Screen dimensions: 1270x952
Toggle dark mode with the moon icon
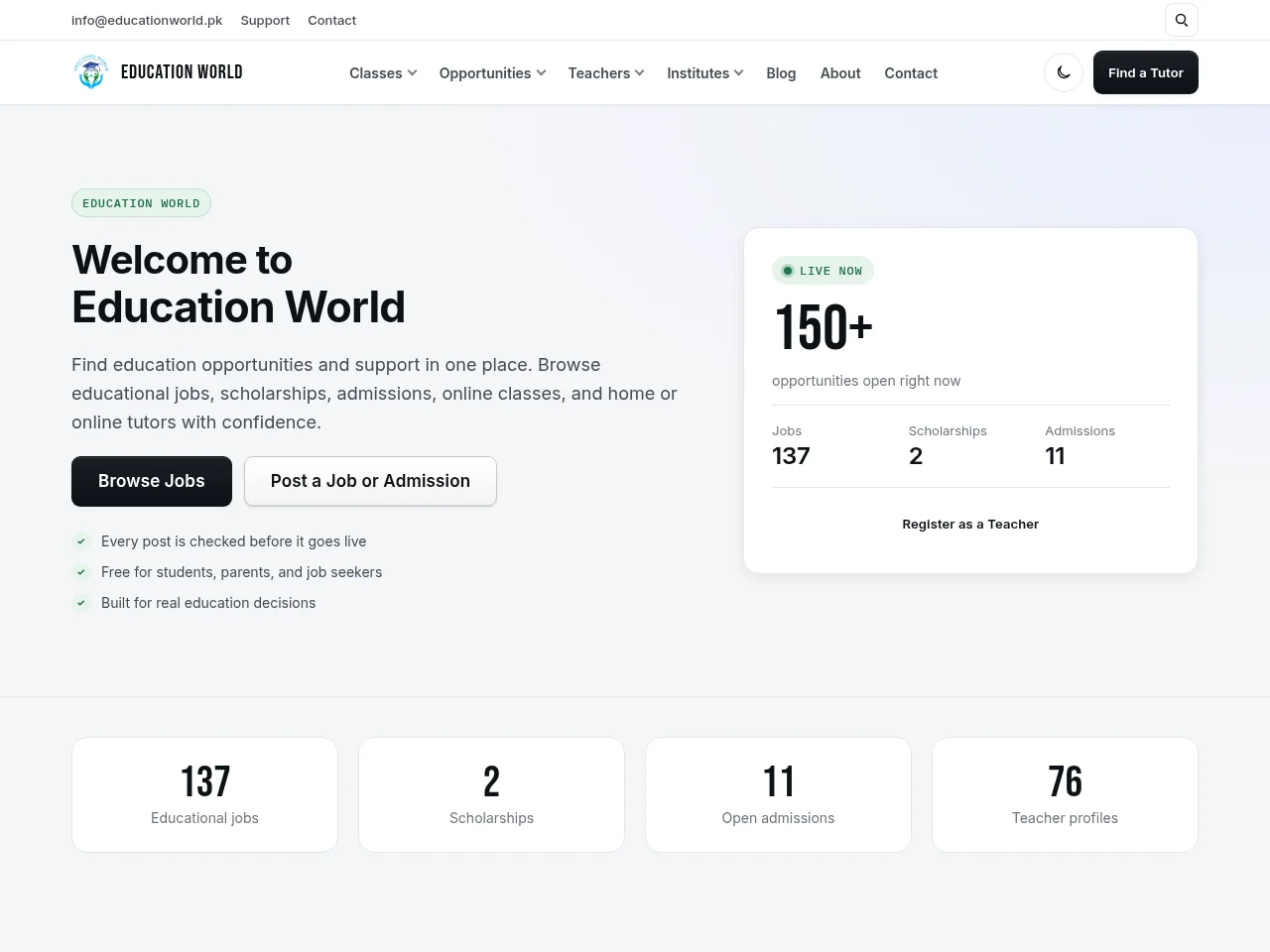tap(1064, 72)
